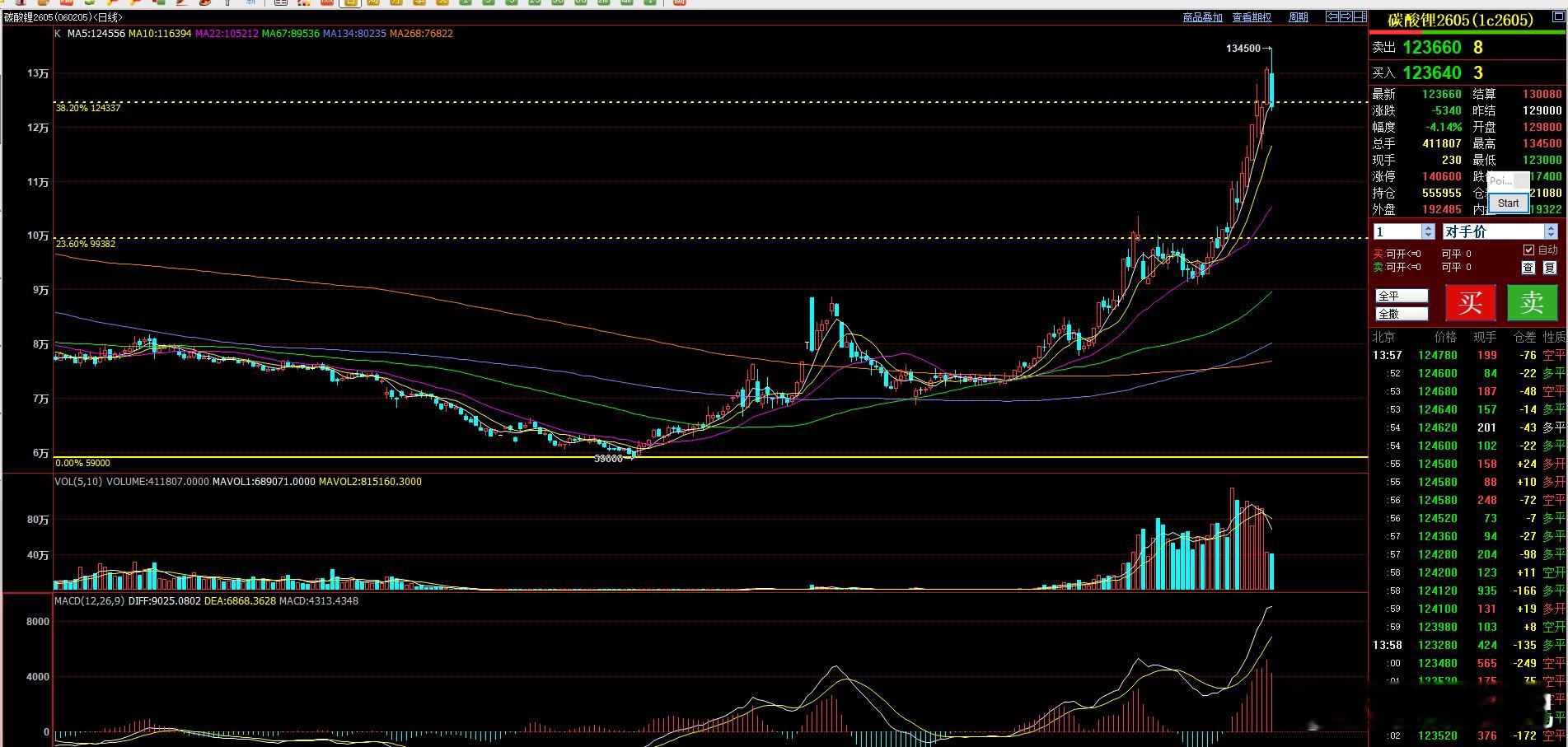Open the 周期 period menu

click(1298, 16)
